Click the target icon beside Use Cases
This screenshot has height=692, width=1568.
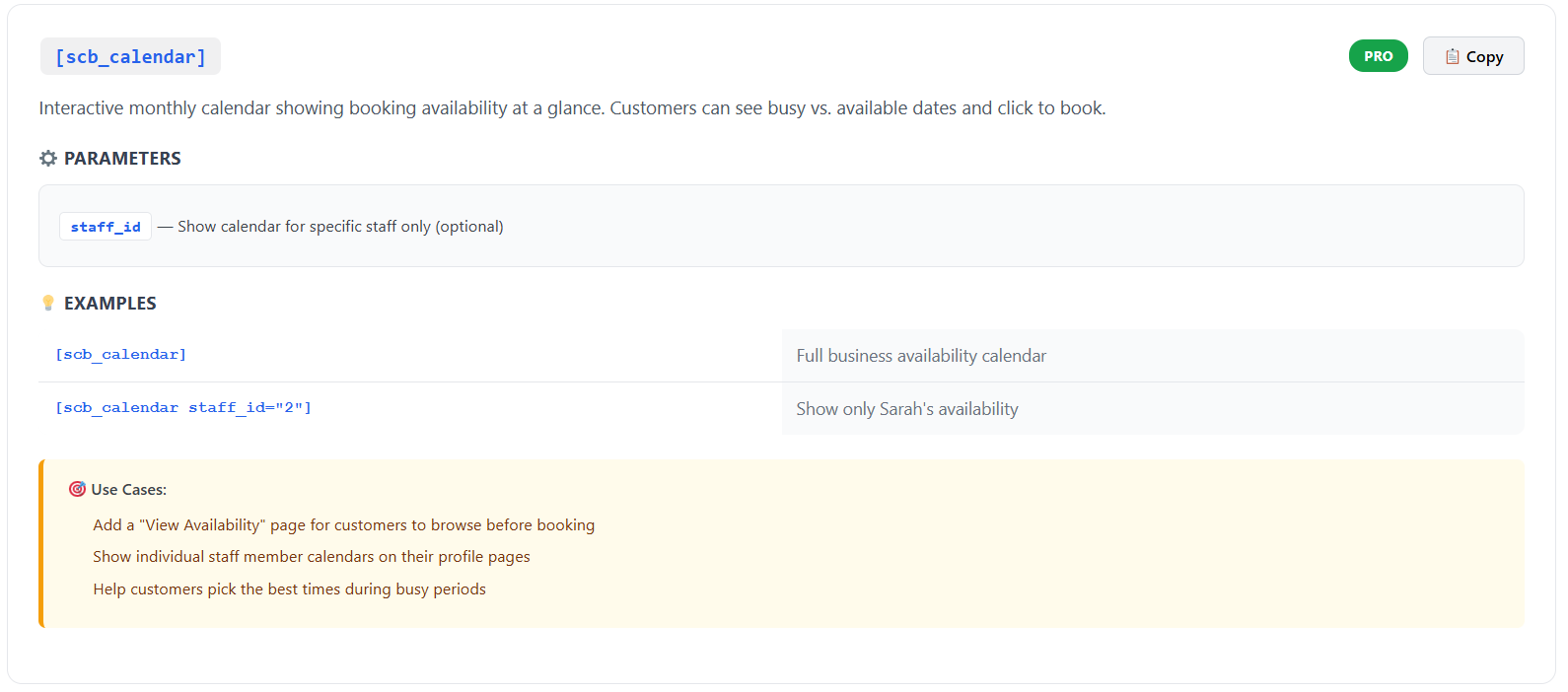(77, 489)
